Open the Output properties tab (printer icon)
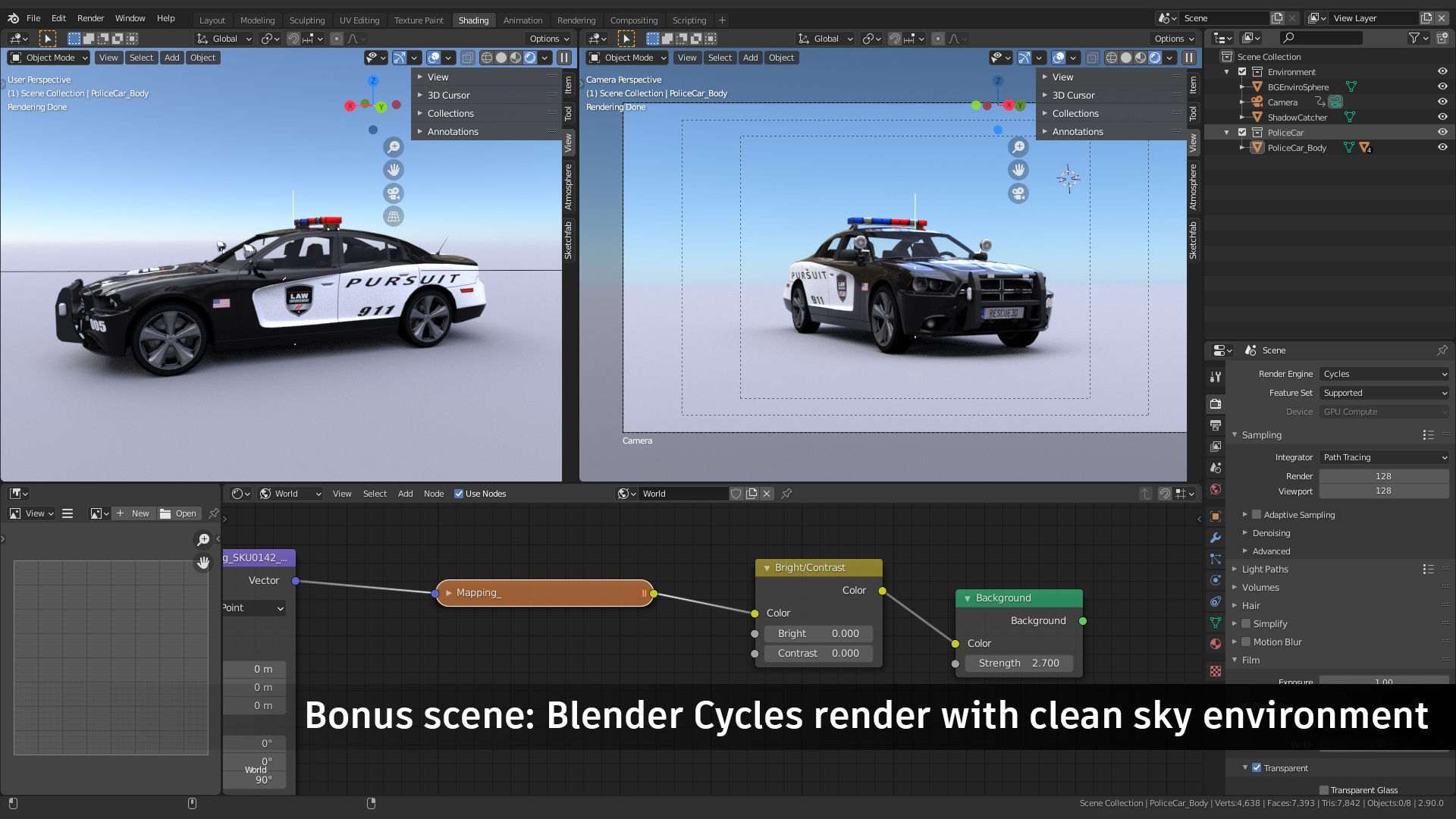The image size is (1456, 819). point(1216,425)
